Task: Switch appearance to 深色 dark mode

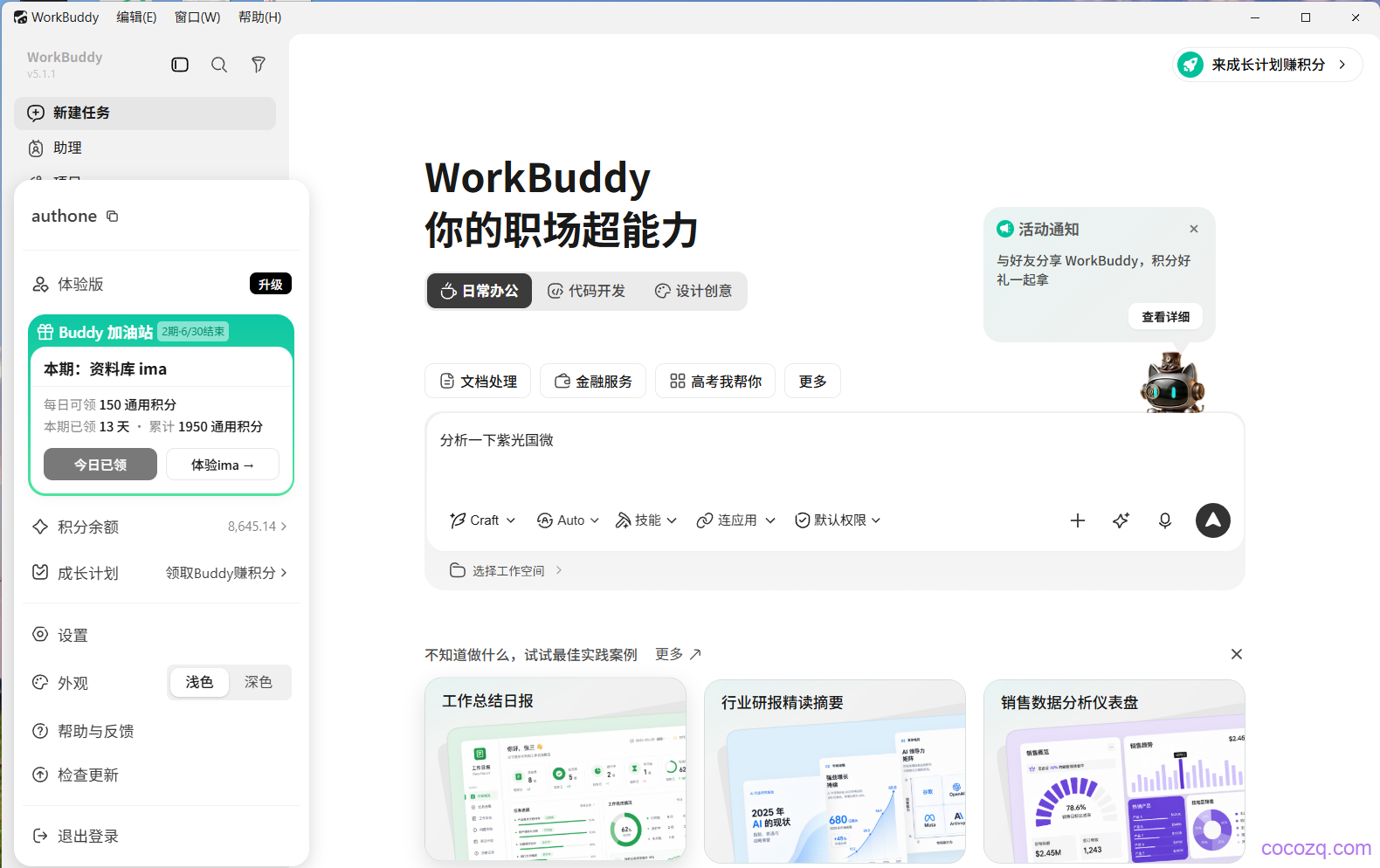Action: 259,682
